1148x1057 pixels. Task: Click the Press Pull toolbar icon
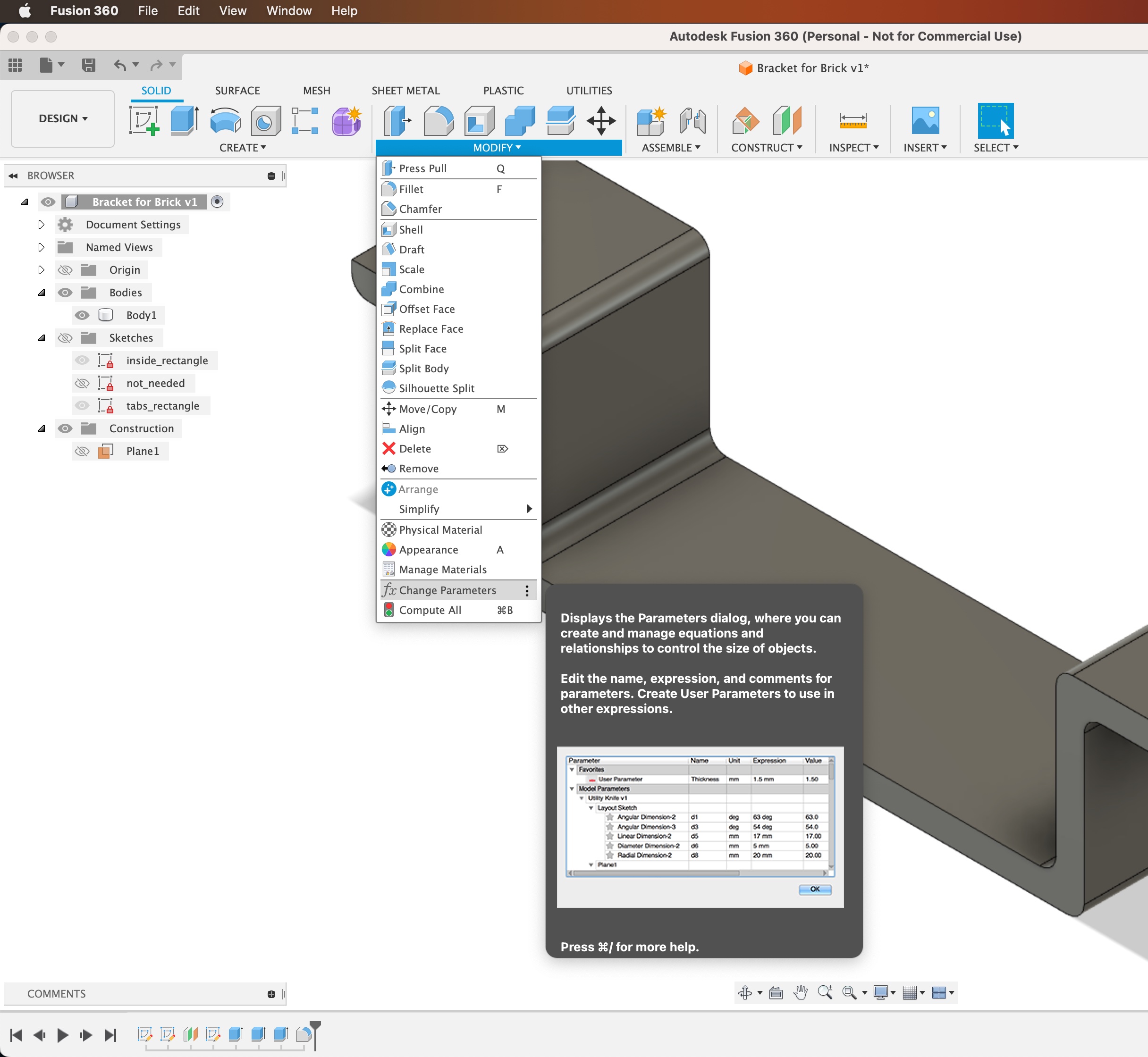coord(397,120)
